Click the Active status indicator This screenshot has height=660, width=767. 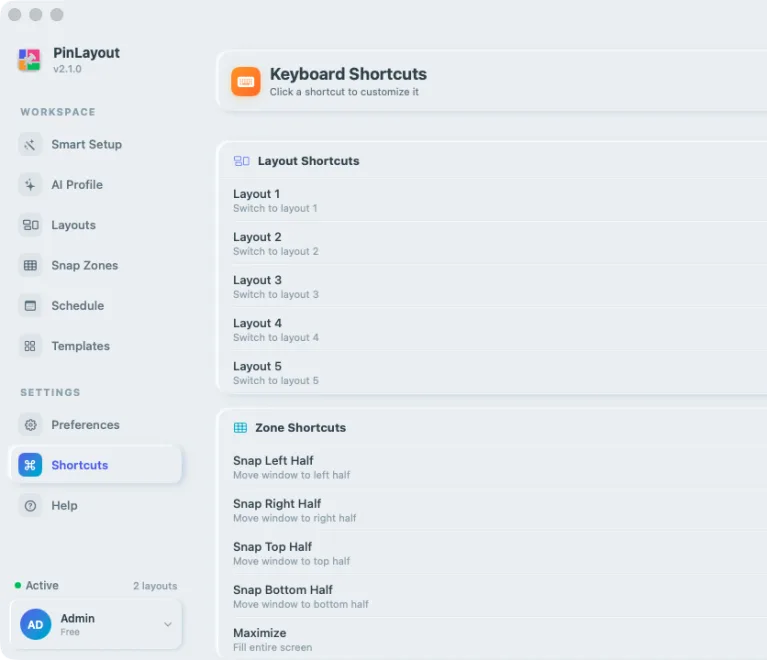coord(37,585)
